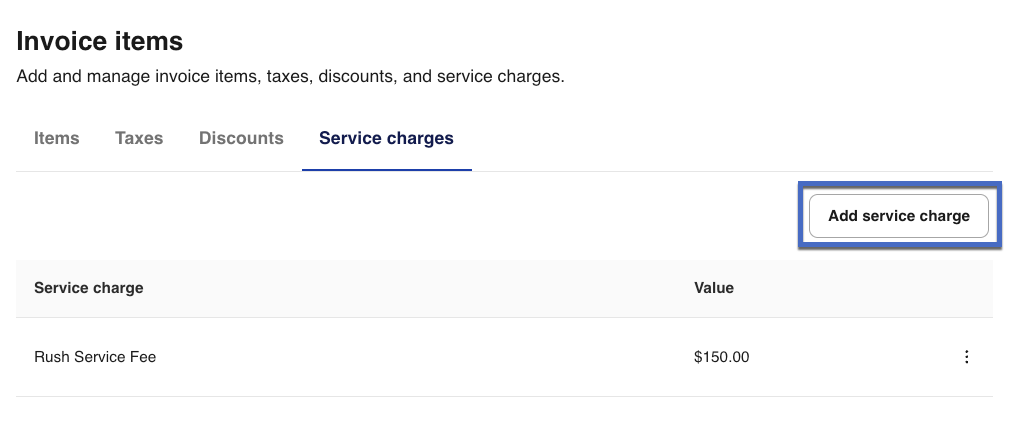Create a new service charge
1020x440 pixels.
point(898,216)
